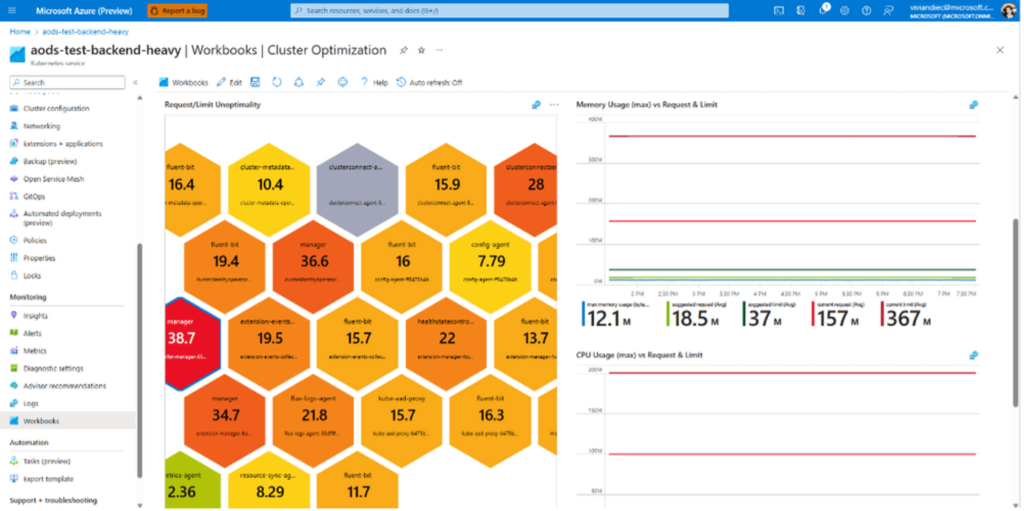Favorite this workbook with the star
Viewport: 1024px width, 511px height.
pyautogui.click(x=422, y=50)
